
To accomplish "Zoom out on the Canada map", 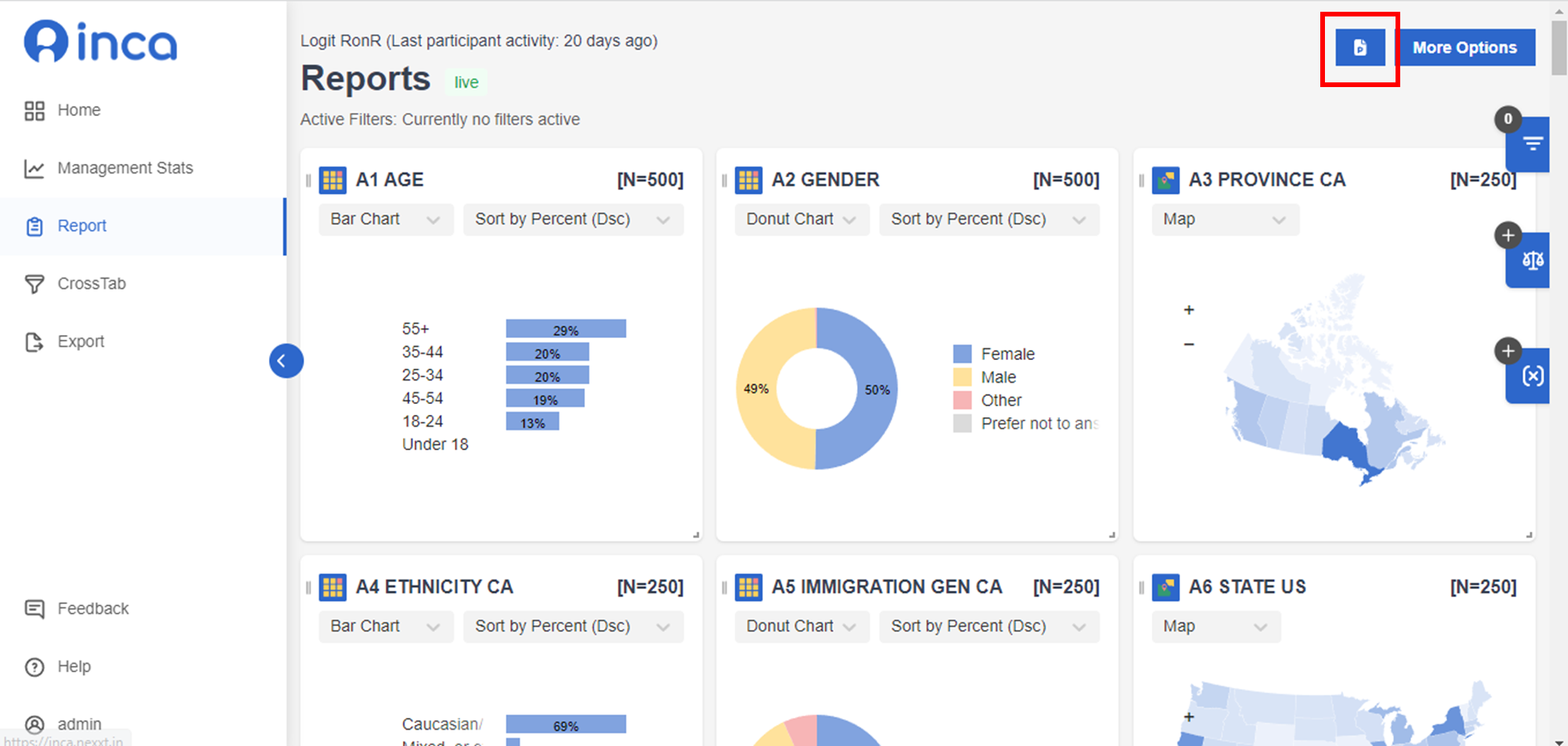I will (1189, 344).
